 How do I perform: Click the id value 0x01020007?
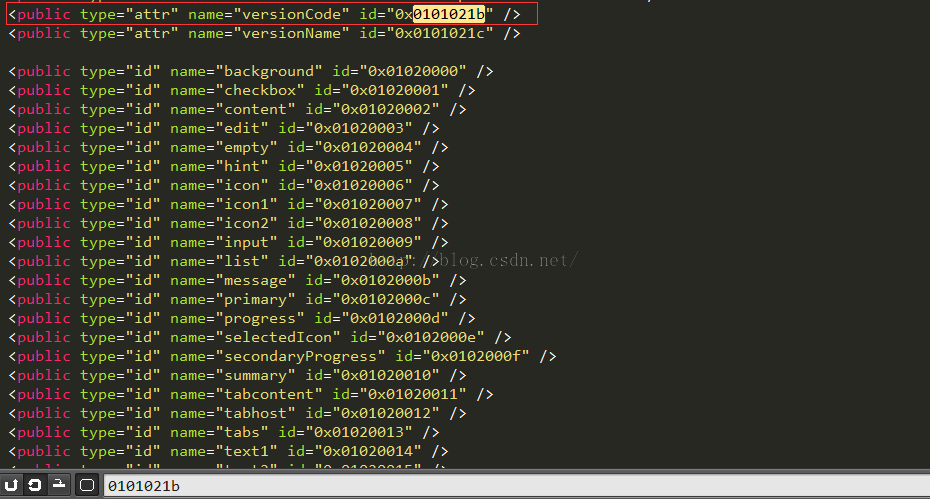pyautogui.click(x=368, y=204)
